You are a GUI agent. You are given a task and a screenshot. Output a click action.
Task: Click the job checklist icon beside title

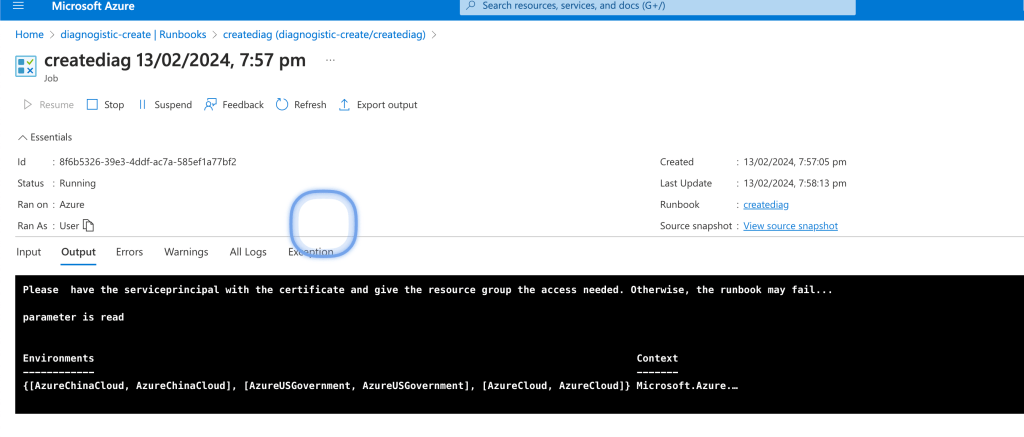(x=26, y=66)
